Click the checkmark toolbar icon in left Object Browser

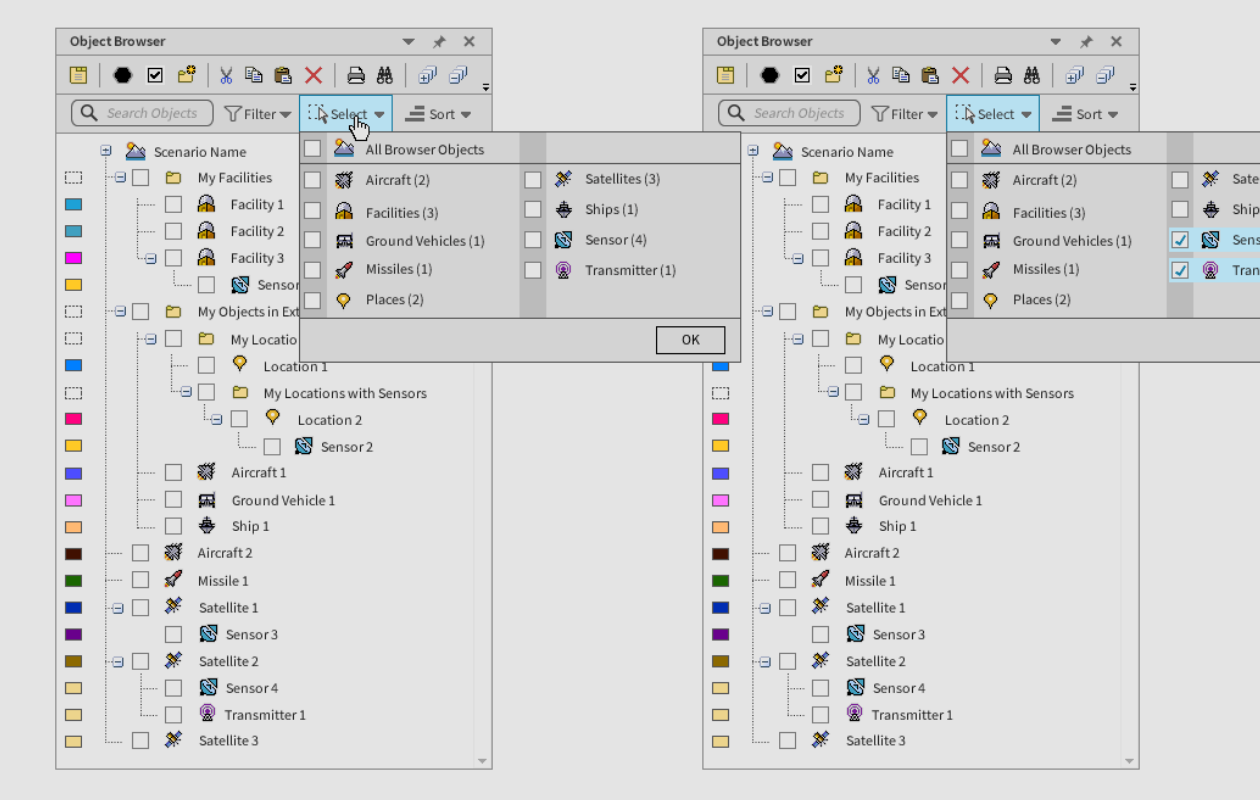[155, 75]
